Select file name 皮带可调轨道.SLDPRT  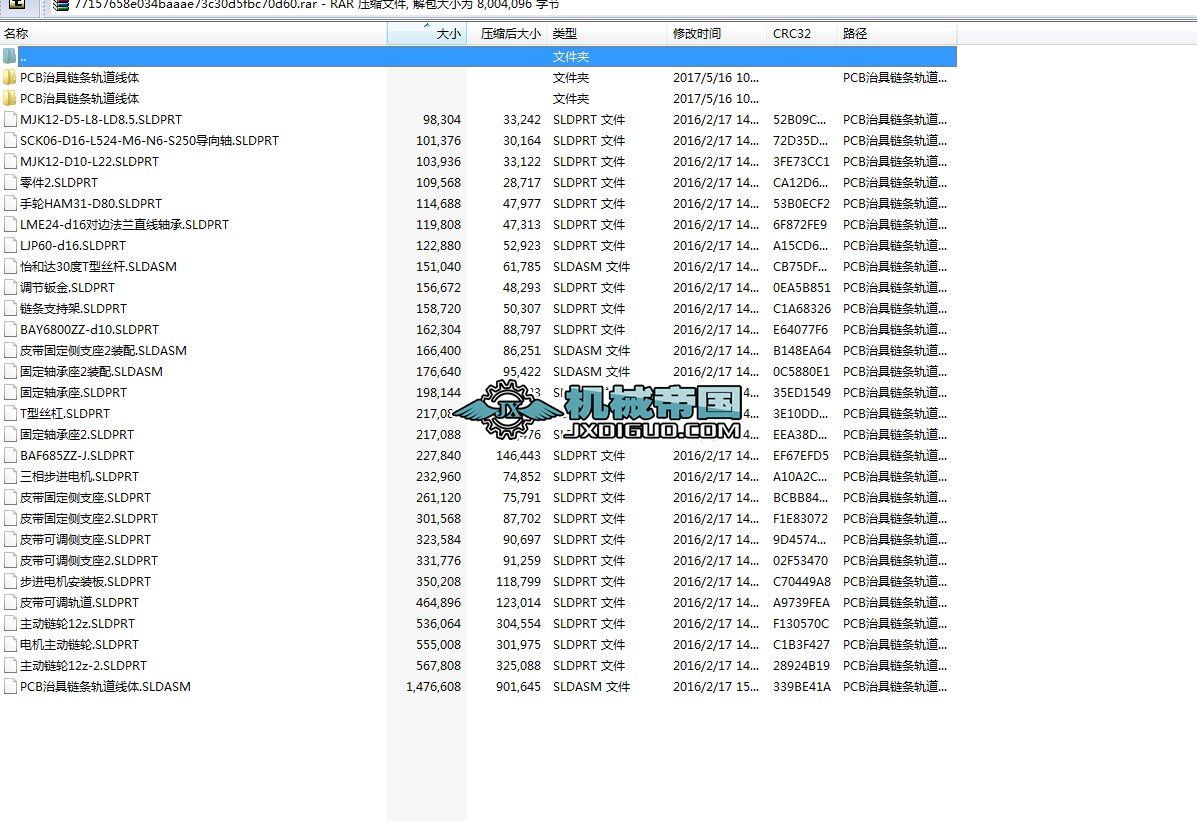[79, 603]
